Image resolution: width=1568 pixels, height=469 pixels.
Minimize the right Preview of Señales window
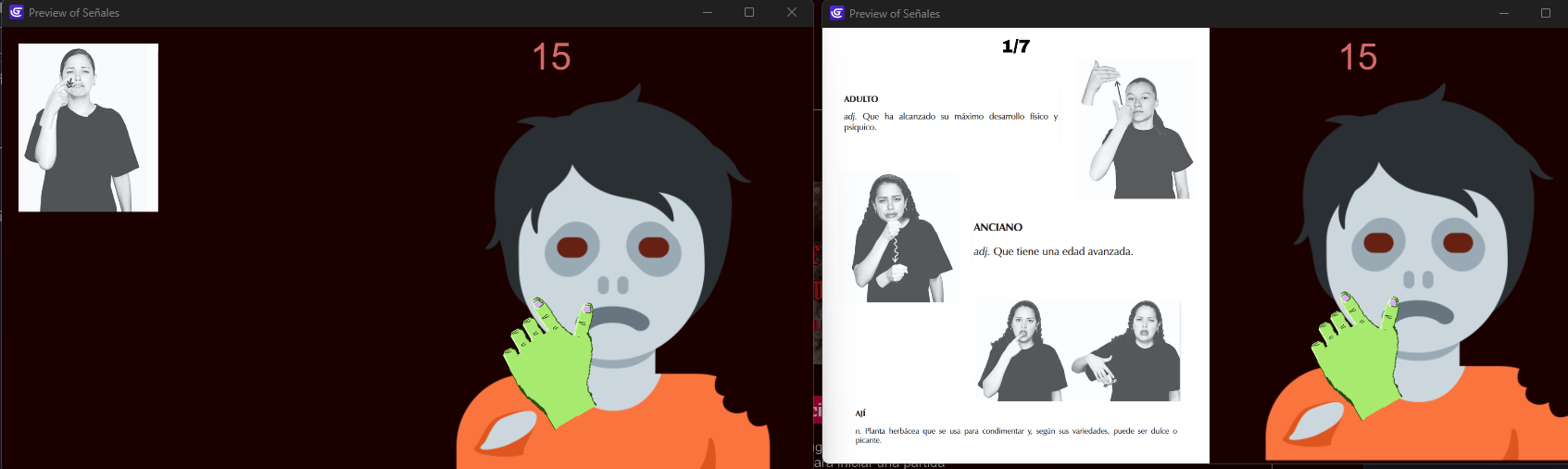pyautogui.click(x=1504, y=13)
